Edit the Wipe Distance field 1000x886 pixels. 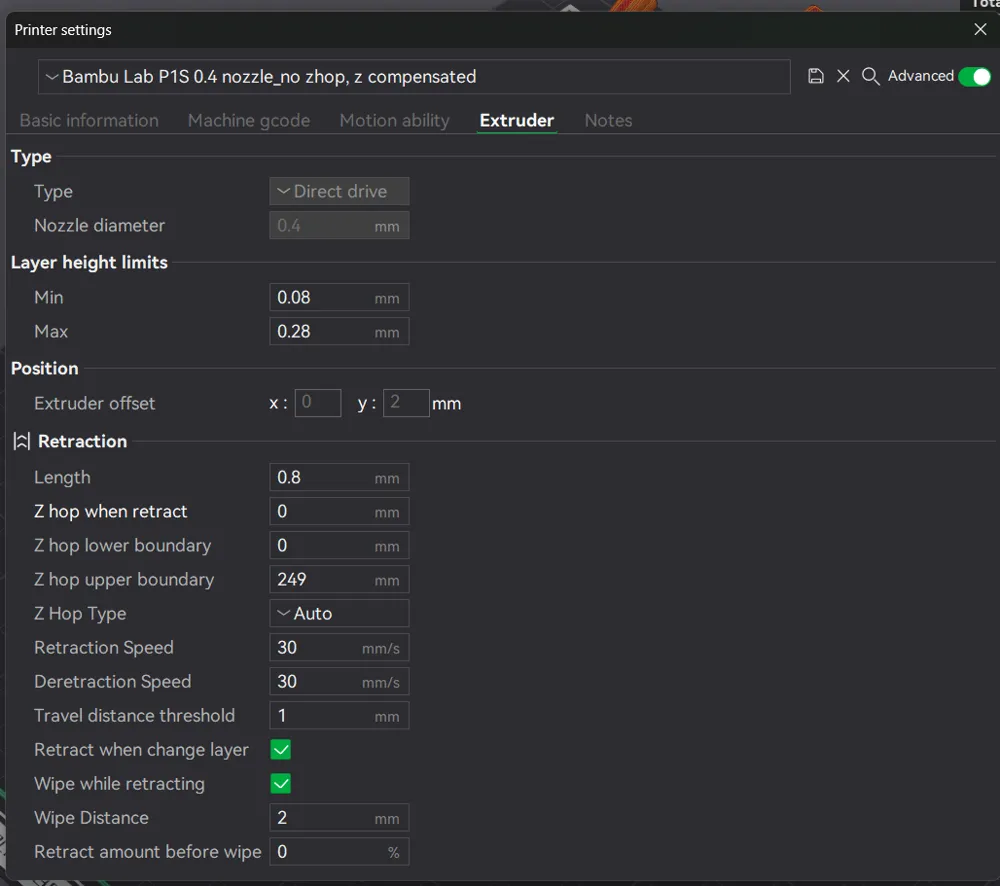point(339,818)
